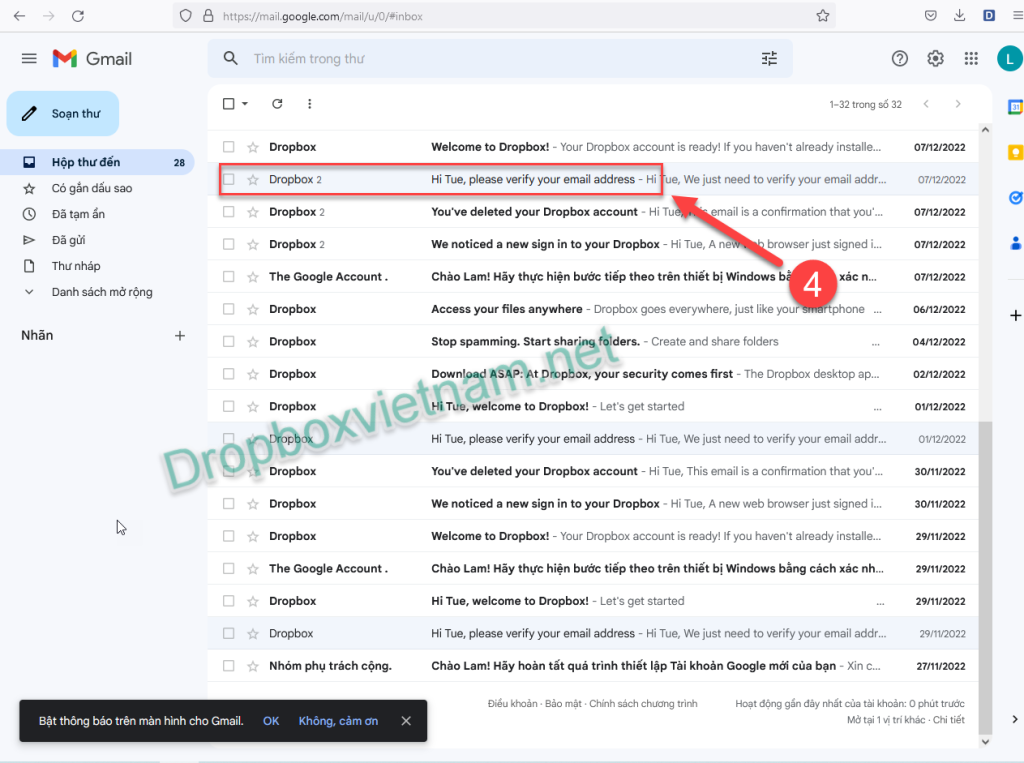Open the Contacts side panel
Screen dimensions: 1024x763
1015,244
